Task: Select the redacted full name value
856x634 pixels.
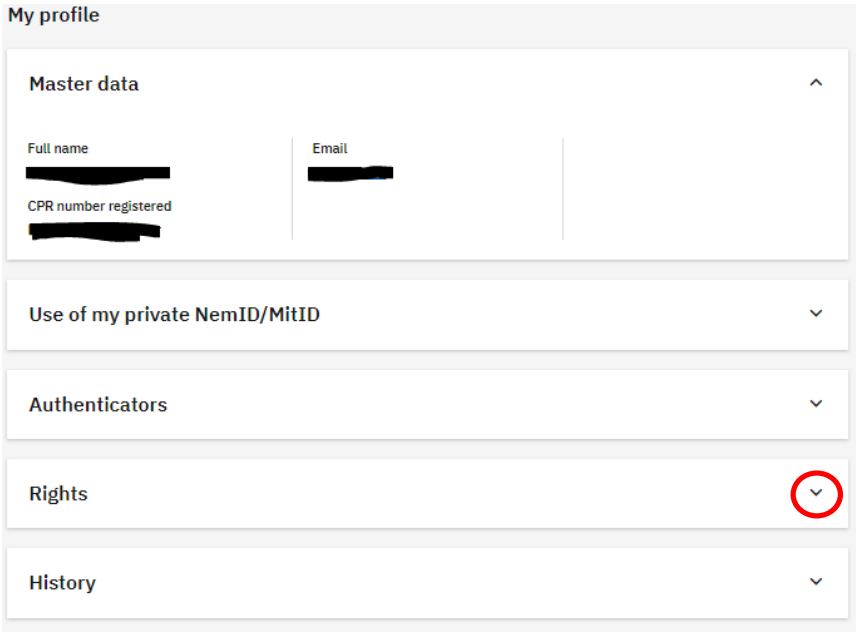Action: tap(99, 174)
